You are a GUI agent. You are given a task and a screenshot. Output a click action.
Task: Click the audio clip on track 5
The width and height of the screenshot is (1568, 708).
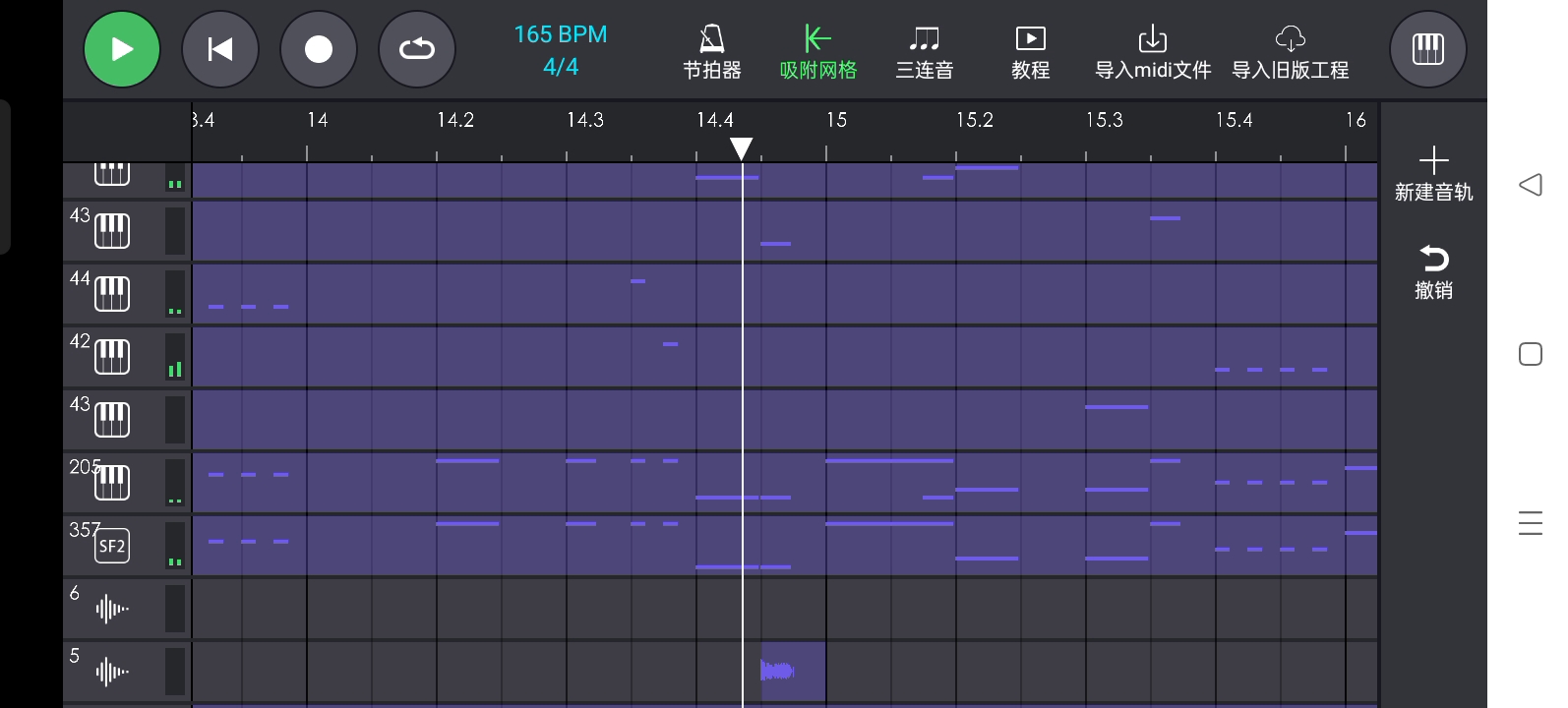[793, 672]
